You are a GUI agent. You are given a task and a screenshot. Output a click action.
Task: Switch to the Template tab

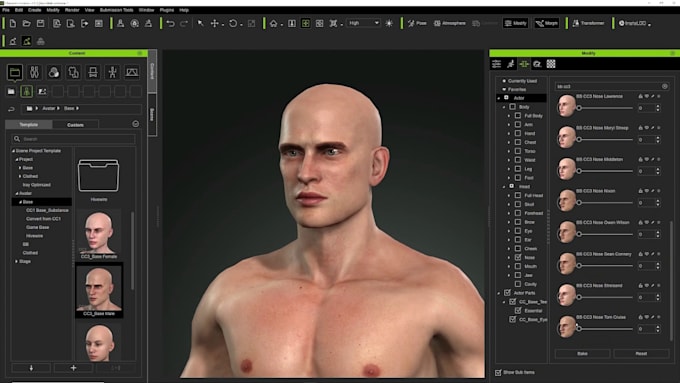click(29, 125)
